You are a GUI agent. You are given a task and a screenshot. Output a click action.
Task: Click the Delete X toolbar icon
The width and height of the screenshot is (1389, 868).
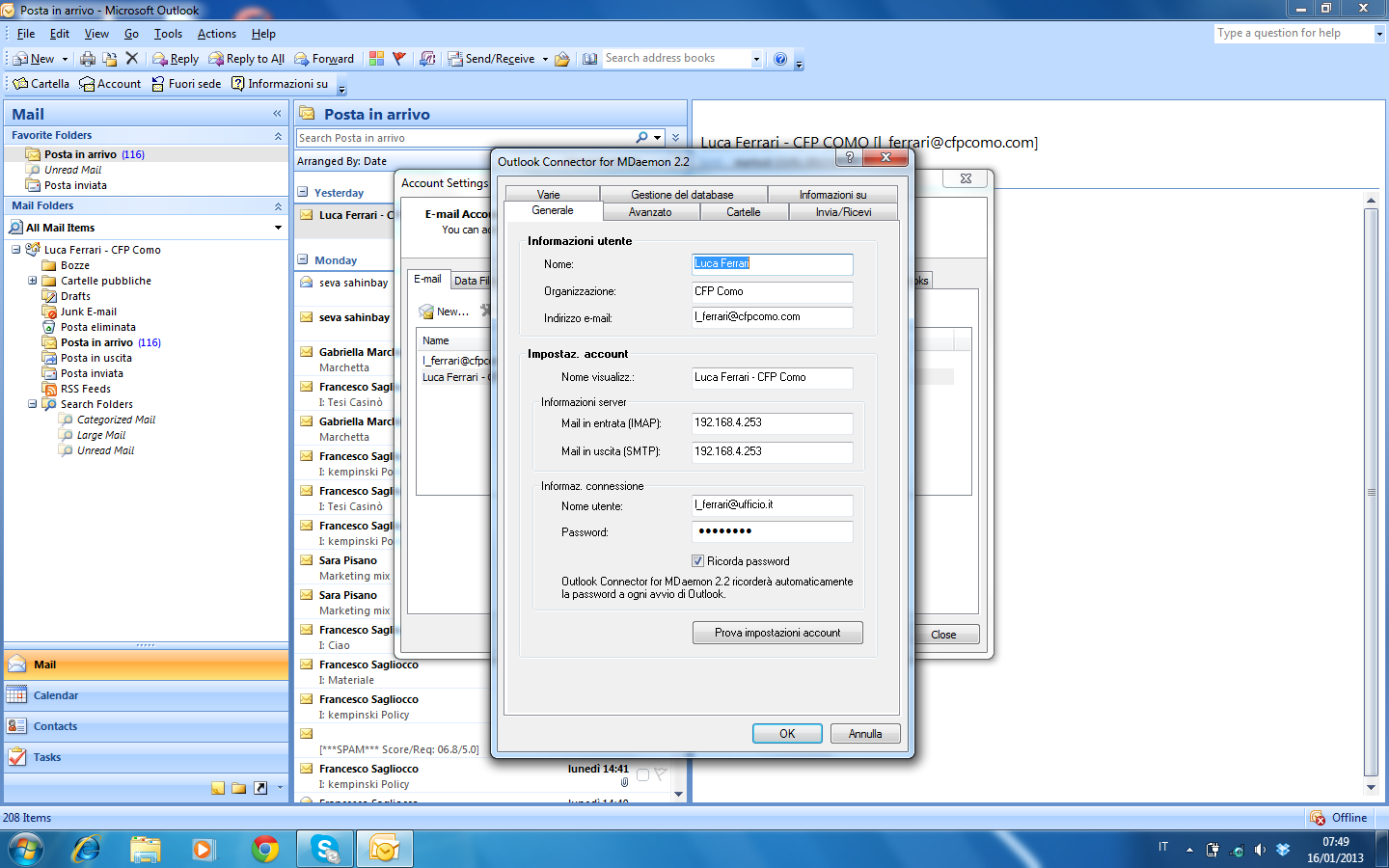[x=132, y=59]
